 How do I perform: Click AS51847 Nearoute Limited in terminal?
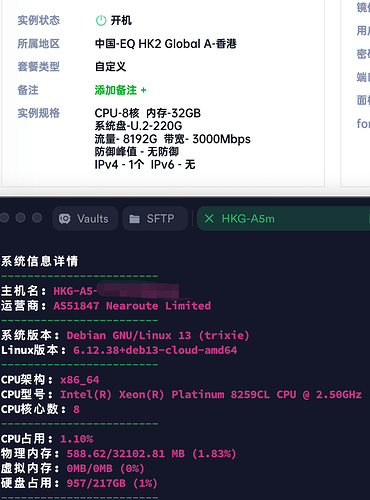coord(132,306)
